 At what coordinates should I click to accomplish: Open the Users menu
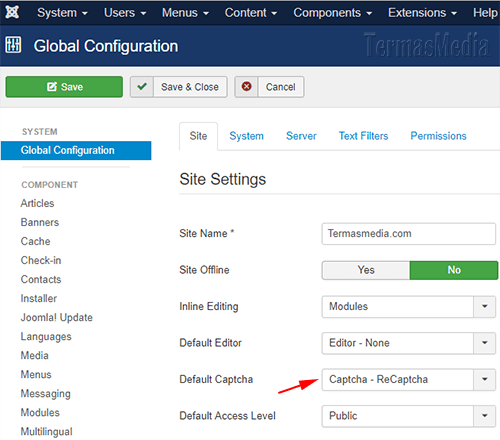[x=125, y=13]
